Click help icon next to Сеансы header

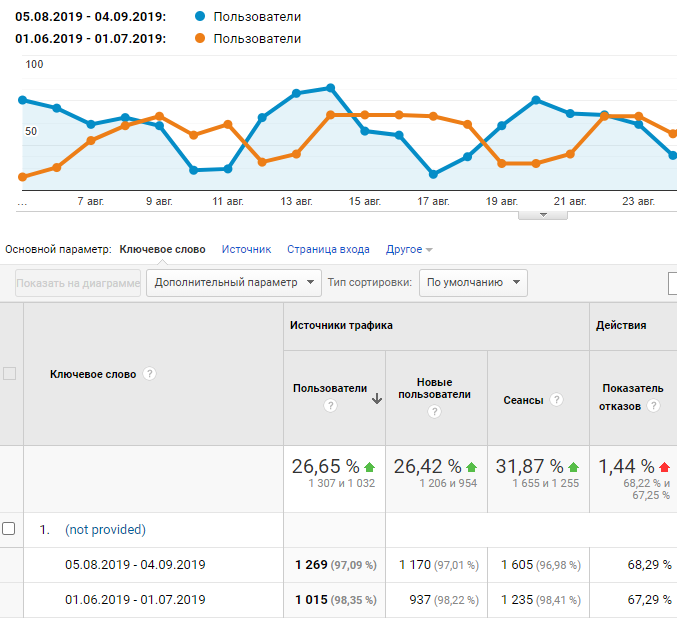557,400
